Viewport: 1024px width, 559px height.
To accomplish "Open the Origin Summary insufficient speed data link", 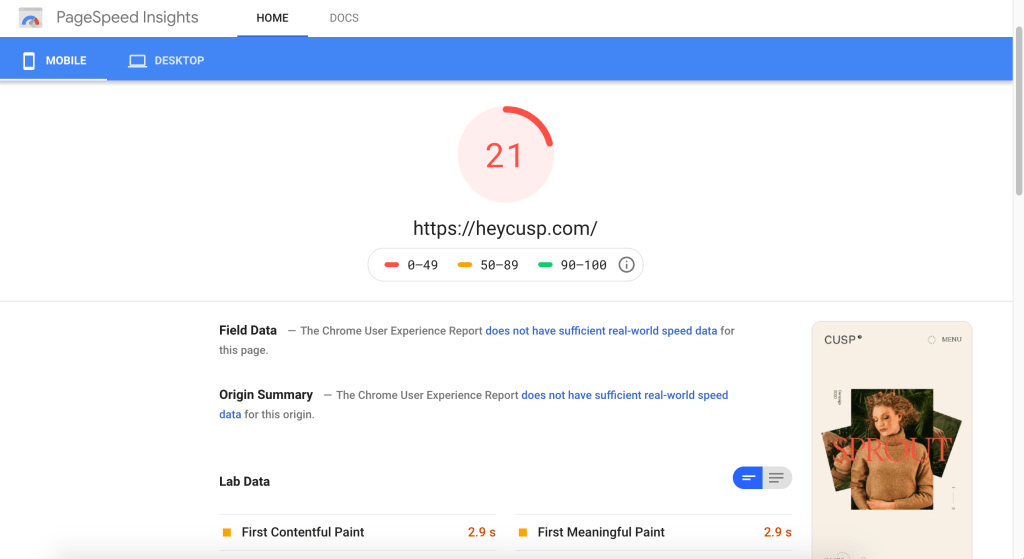I will [624, 395].
